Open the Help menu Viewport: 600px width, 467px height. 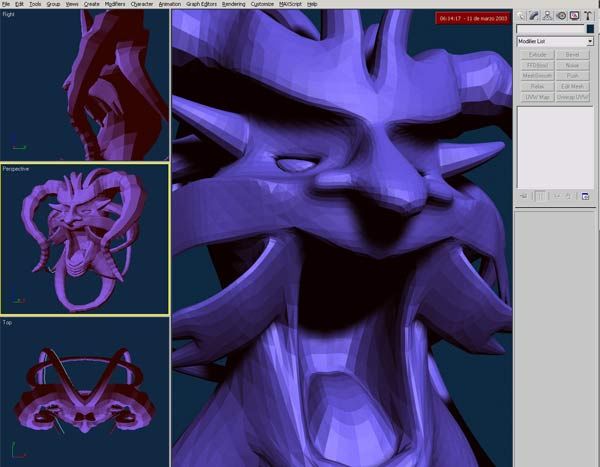pyautogui.click(x=312, y=4)
